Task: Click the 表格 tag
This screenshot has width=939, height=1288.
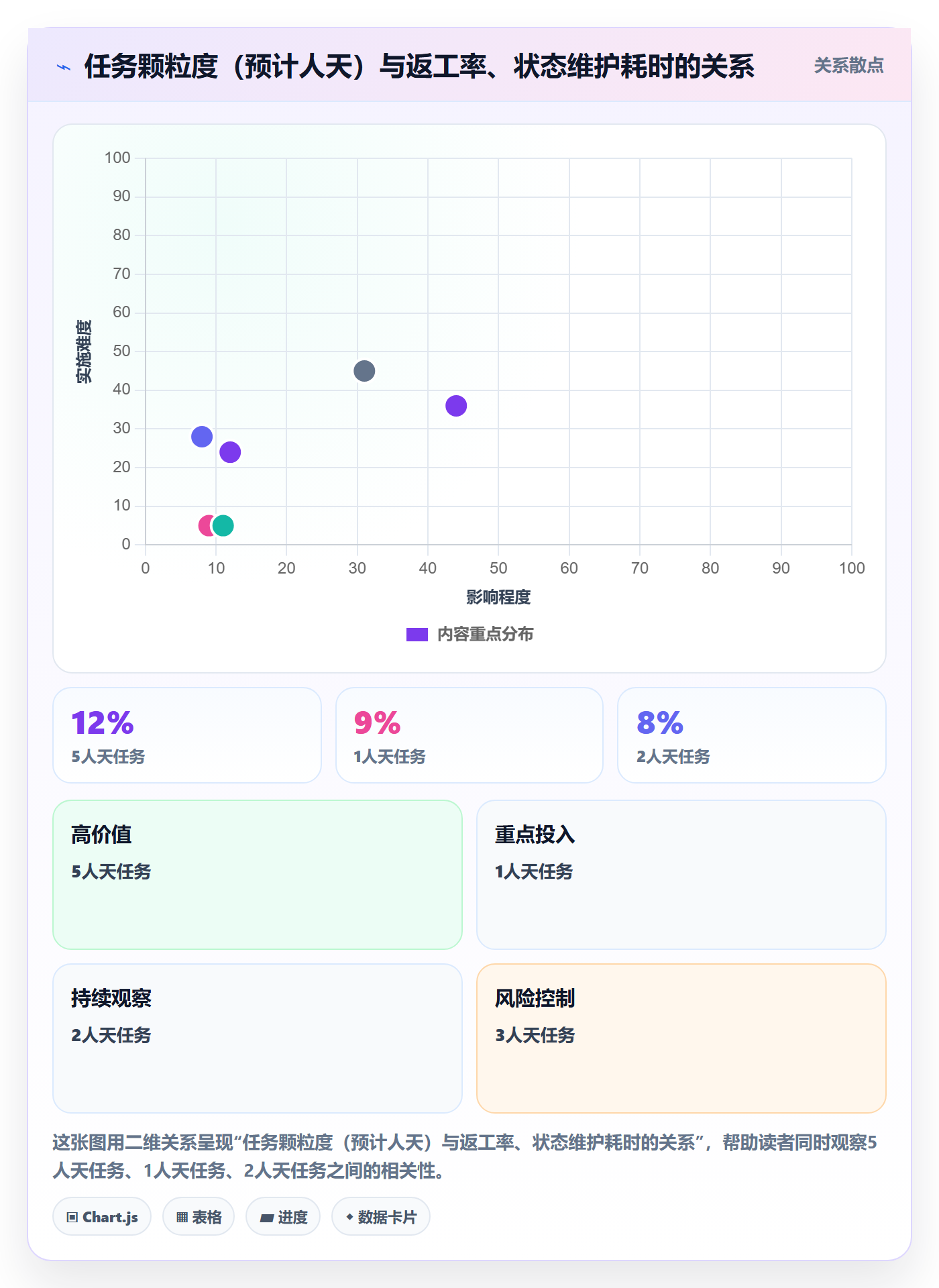Action: pos(199,1217)
